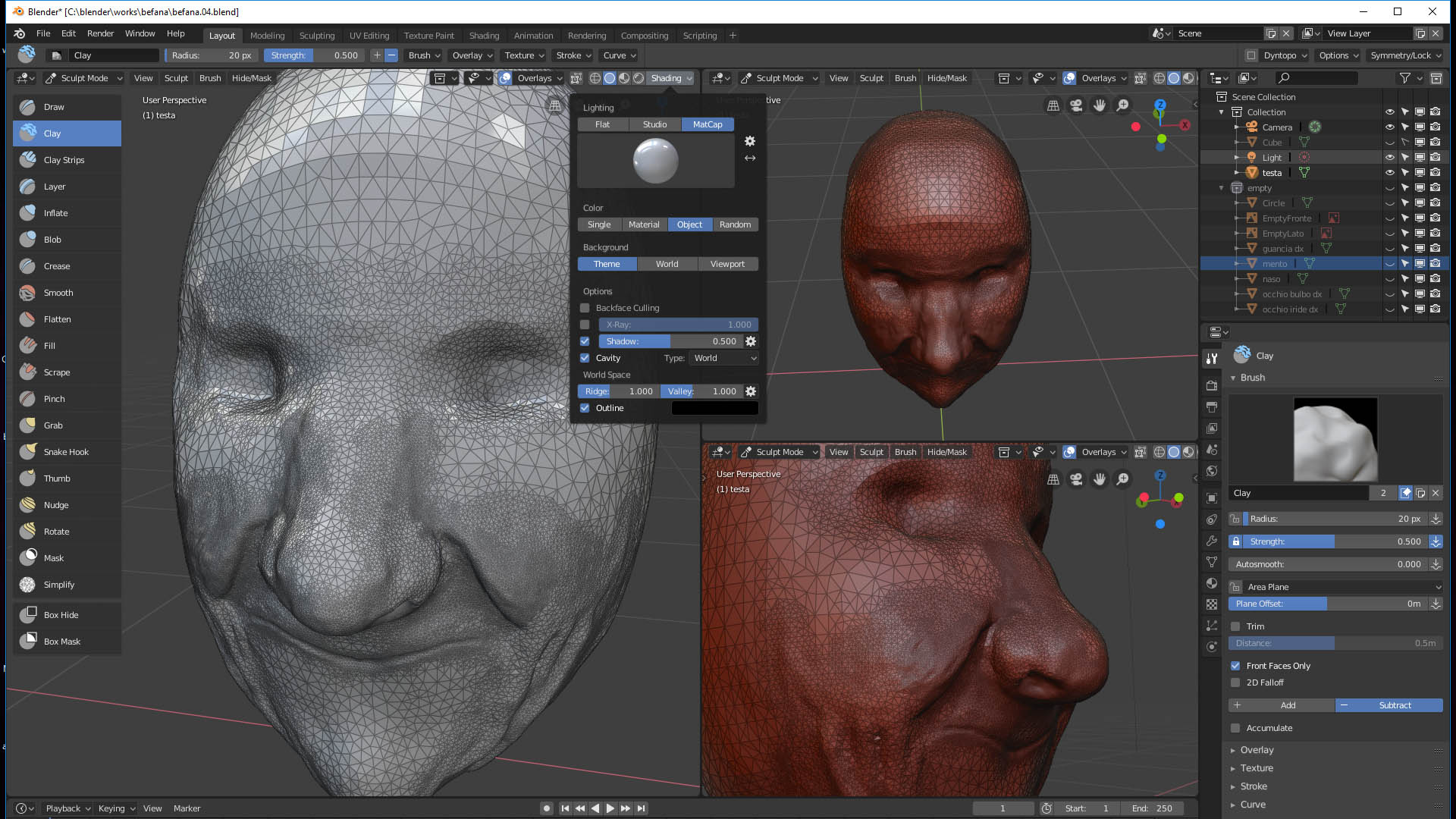Click the Outline color swatch
The image size is (1456, 819).
pyautogui.click(x=714, y=408)
